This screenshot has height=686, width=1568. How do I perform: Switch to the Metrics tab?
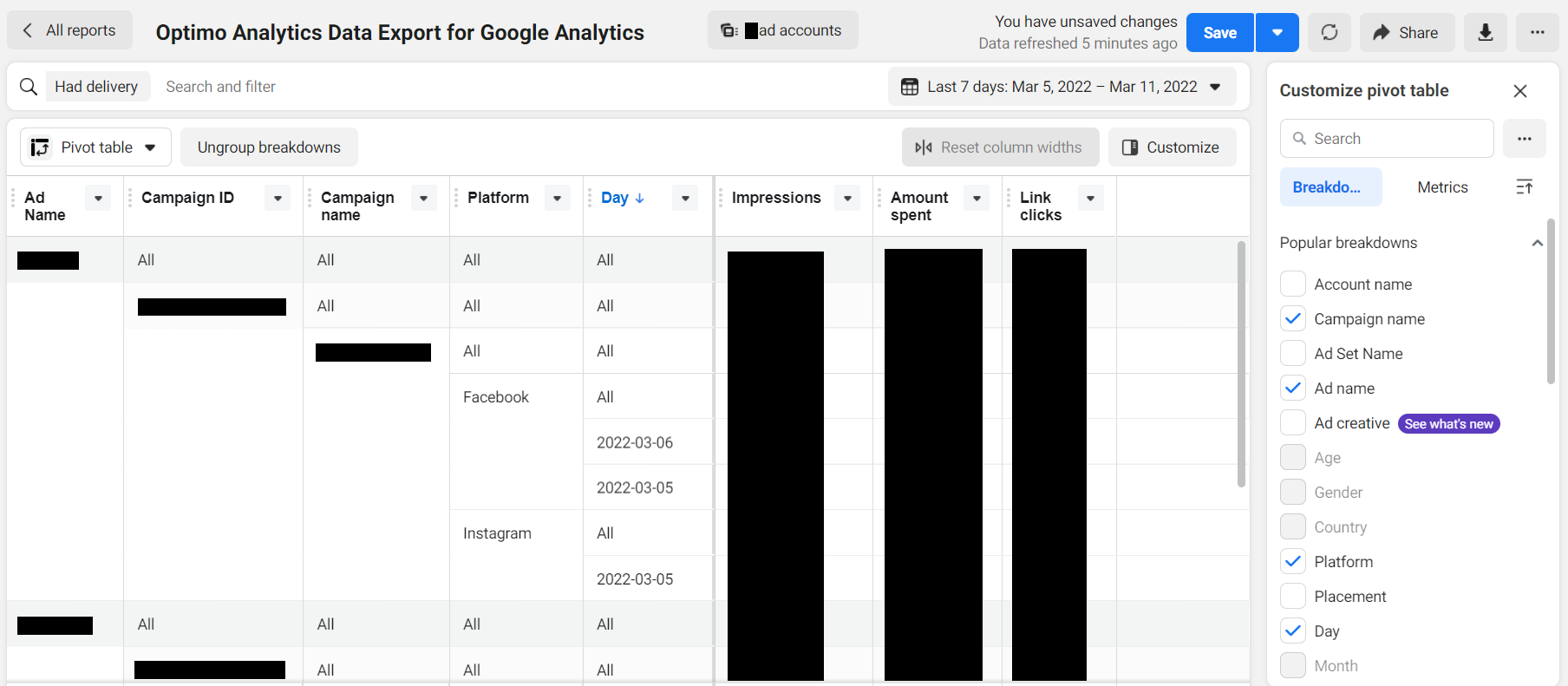1442,187
